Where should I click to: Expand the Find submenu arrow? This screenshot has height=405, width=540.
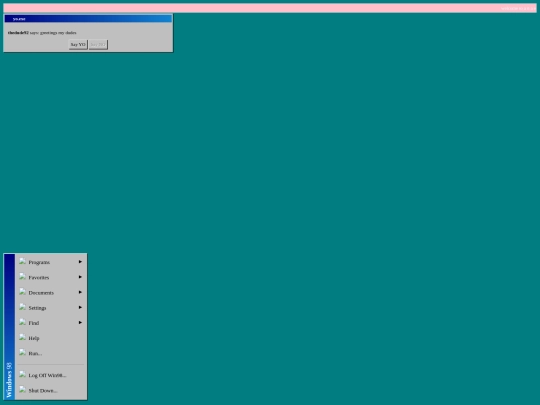click(x=80, y=322)
